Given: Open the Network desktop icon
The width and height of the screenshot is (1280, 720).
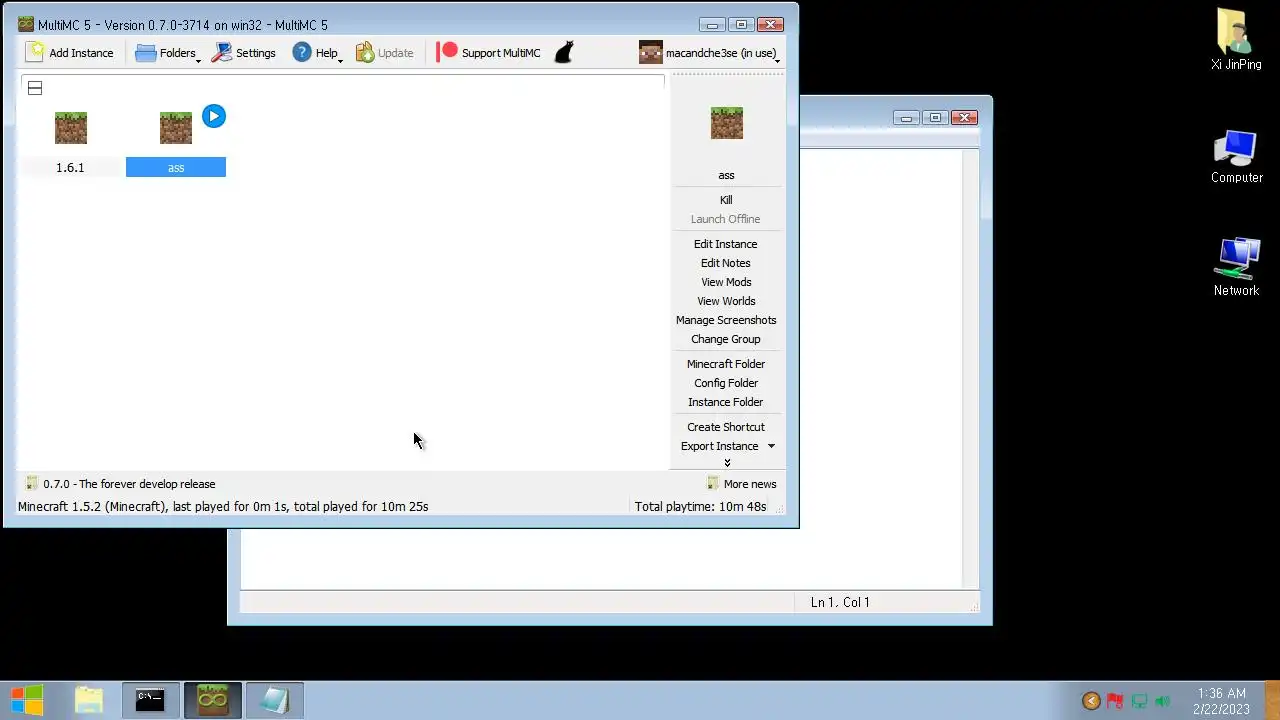Looking at the screenshot, I should click(1236, 267).
